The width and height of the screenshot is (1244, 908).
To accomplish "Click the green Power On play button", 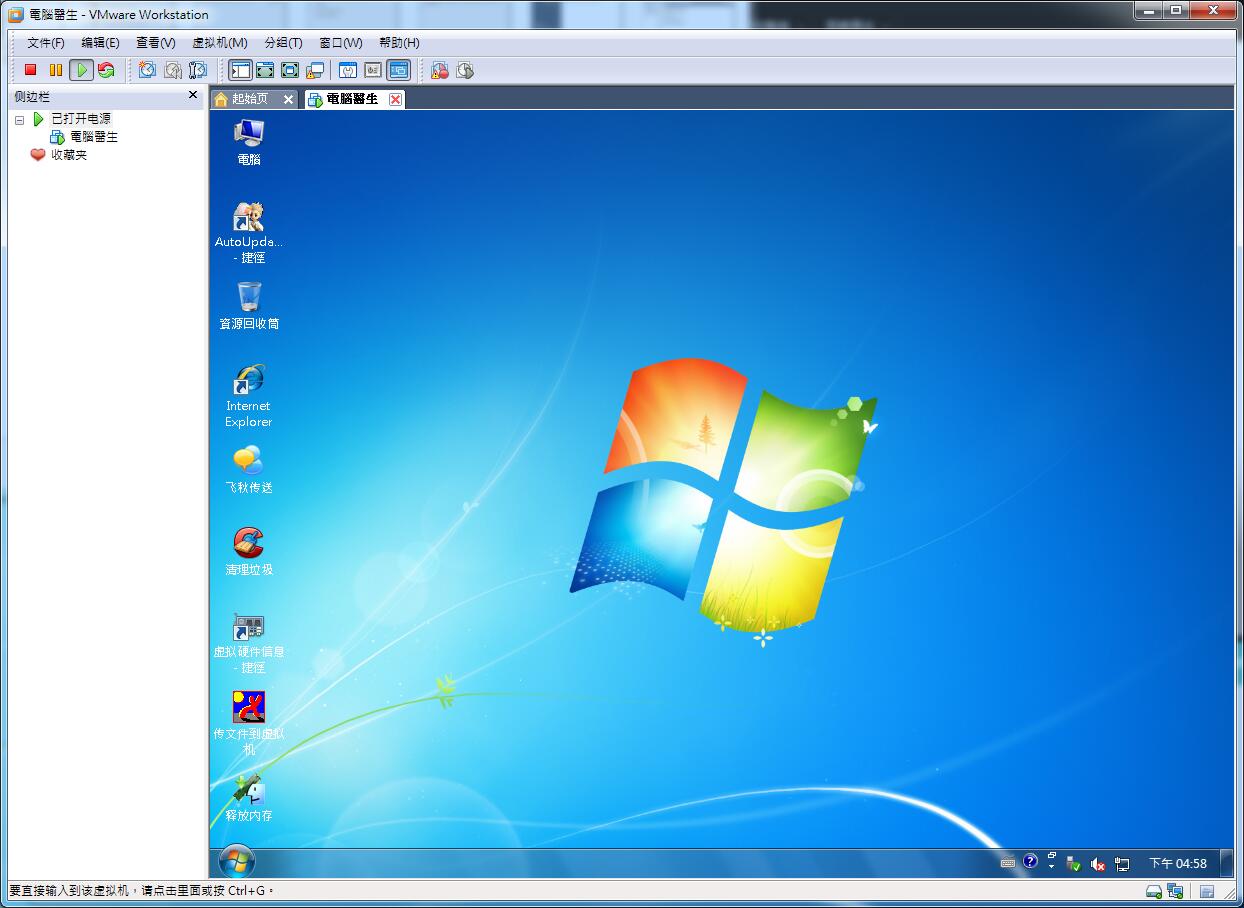I will coord(81,70).
